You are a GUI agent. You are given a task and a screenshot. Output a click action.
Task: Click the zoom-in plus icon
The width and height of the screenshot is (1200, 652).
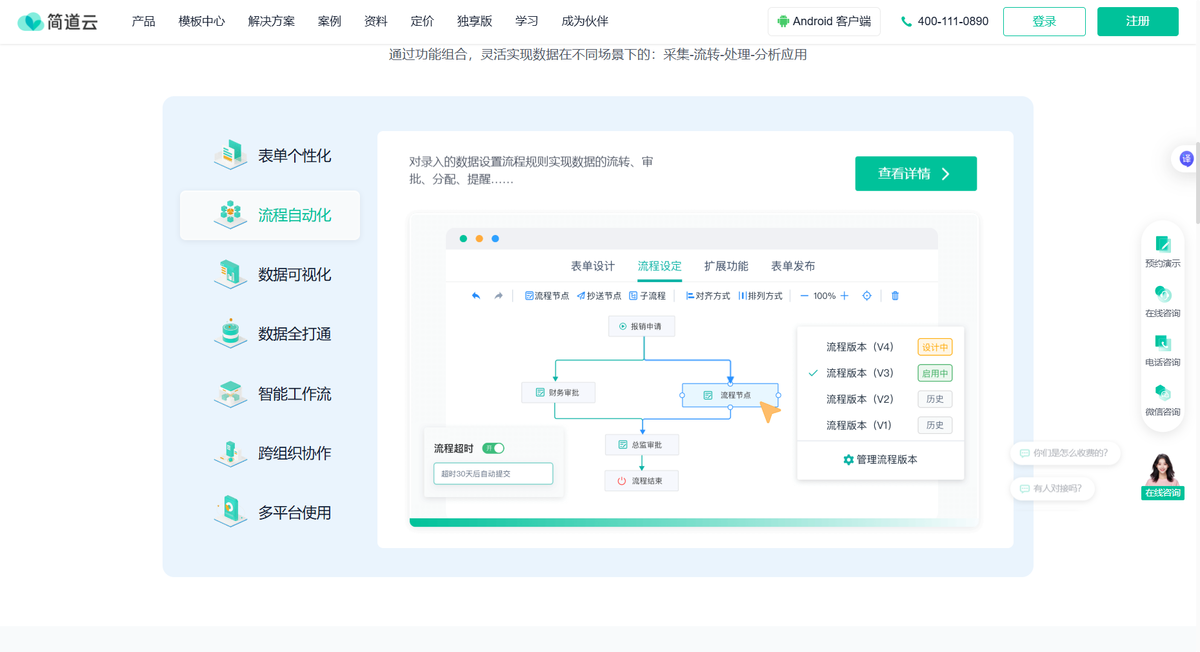(844, 296)
